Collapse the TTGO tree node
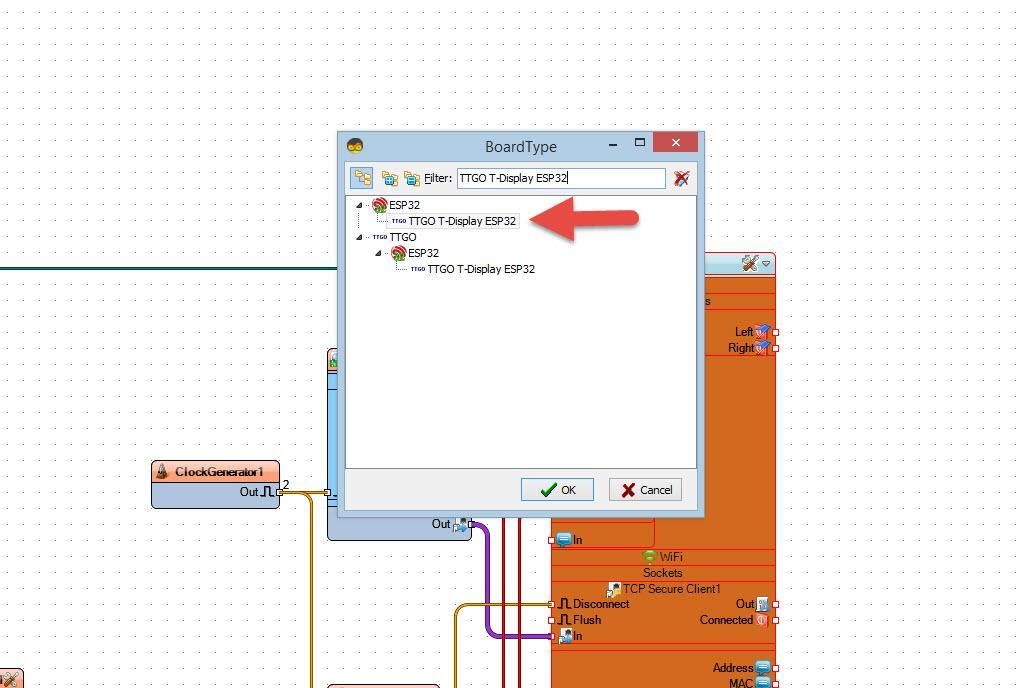This screenshot has height=688, width=1028. 359,237
